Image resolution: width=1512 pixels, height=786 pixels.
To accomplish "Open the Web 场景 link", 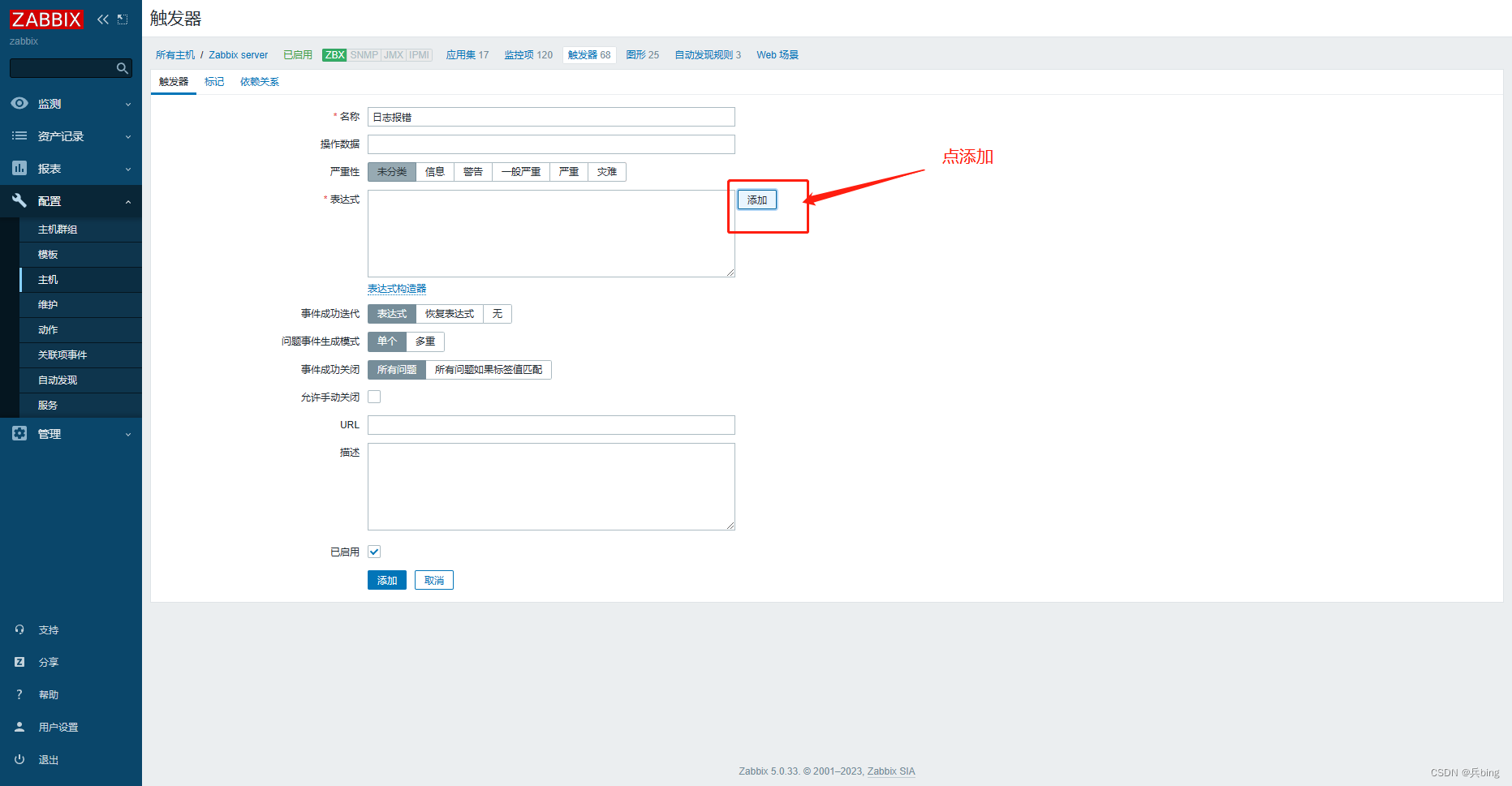I will click(x=778, y=55).
